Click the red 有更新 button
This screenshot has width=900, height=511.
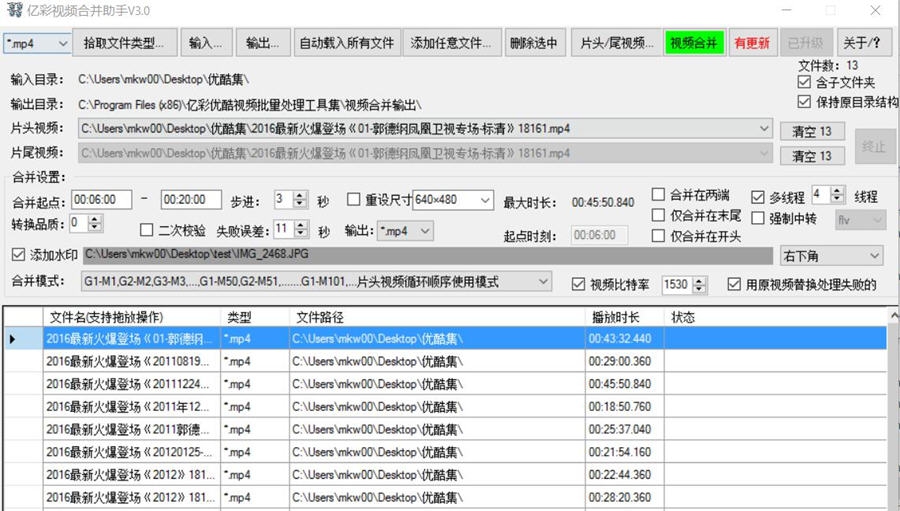click(x=752, y=43)
